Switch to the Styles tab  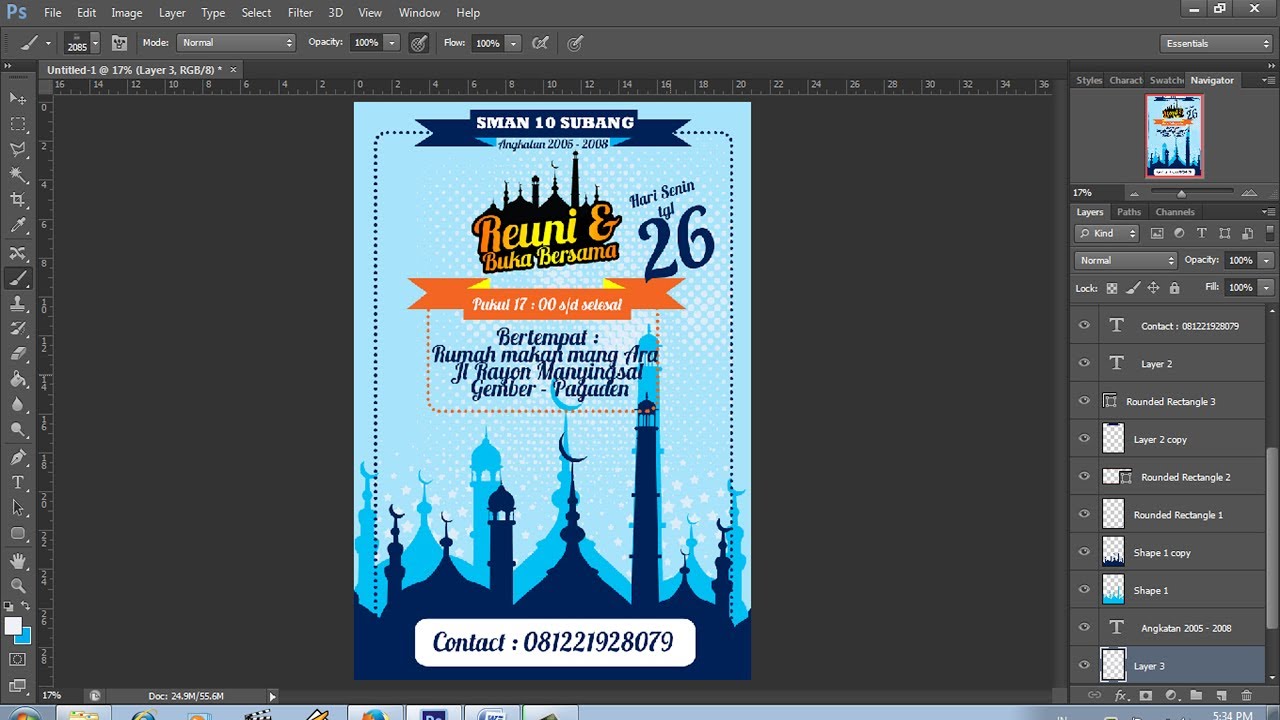click(1089, 80)
